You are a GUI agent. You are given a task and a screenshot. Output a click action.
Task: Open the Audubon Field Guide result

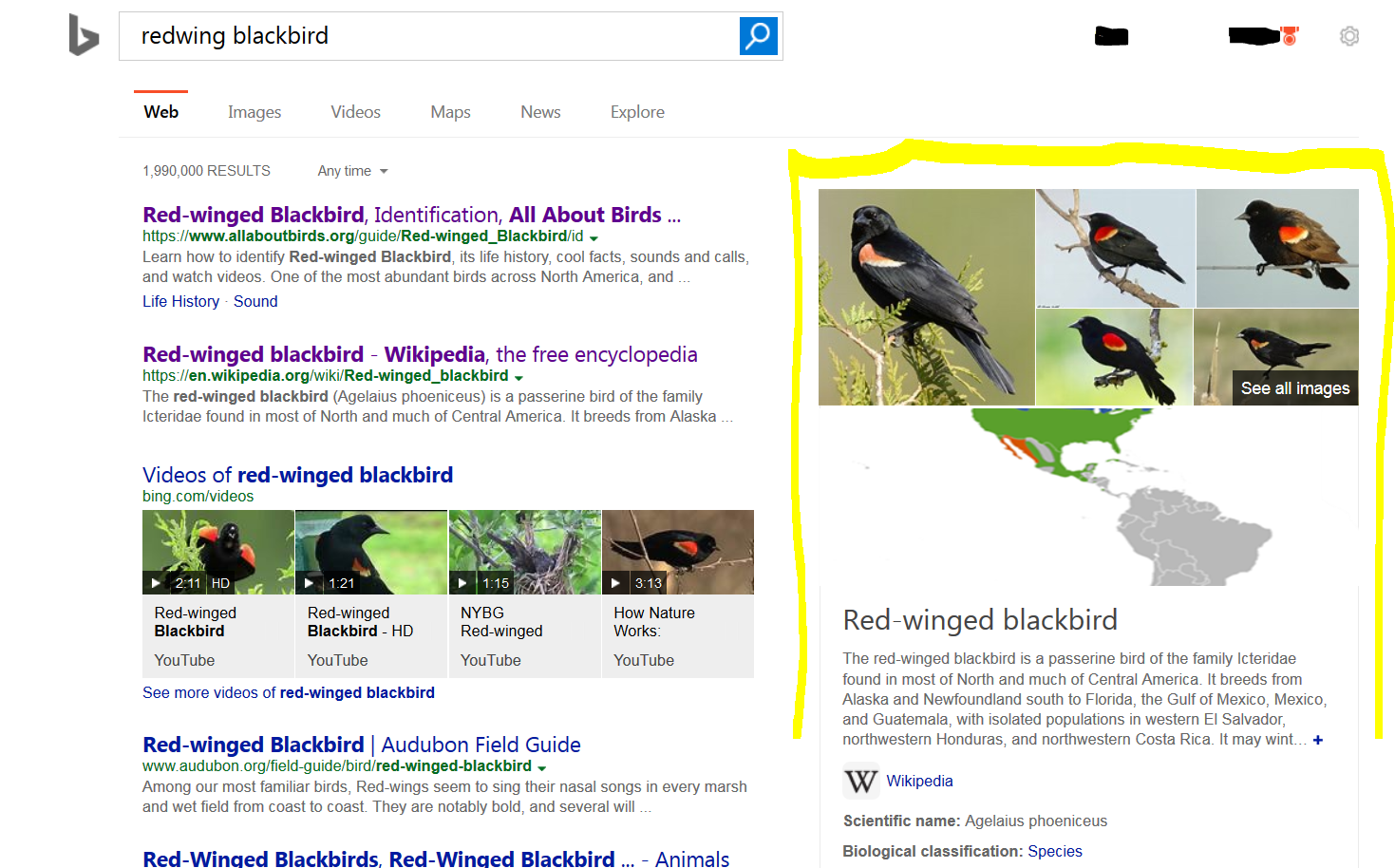[x=362, y=745]
